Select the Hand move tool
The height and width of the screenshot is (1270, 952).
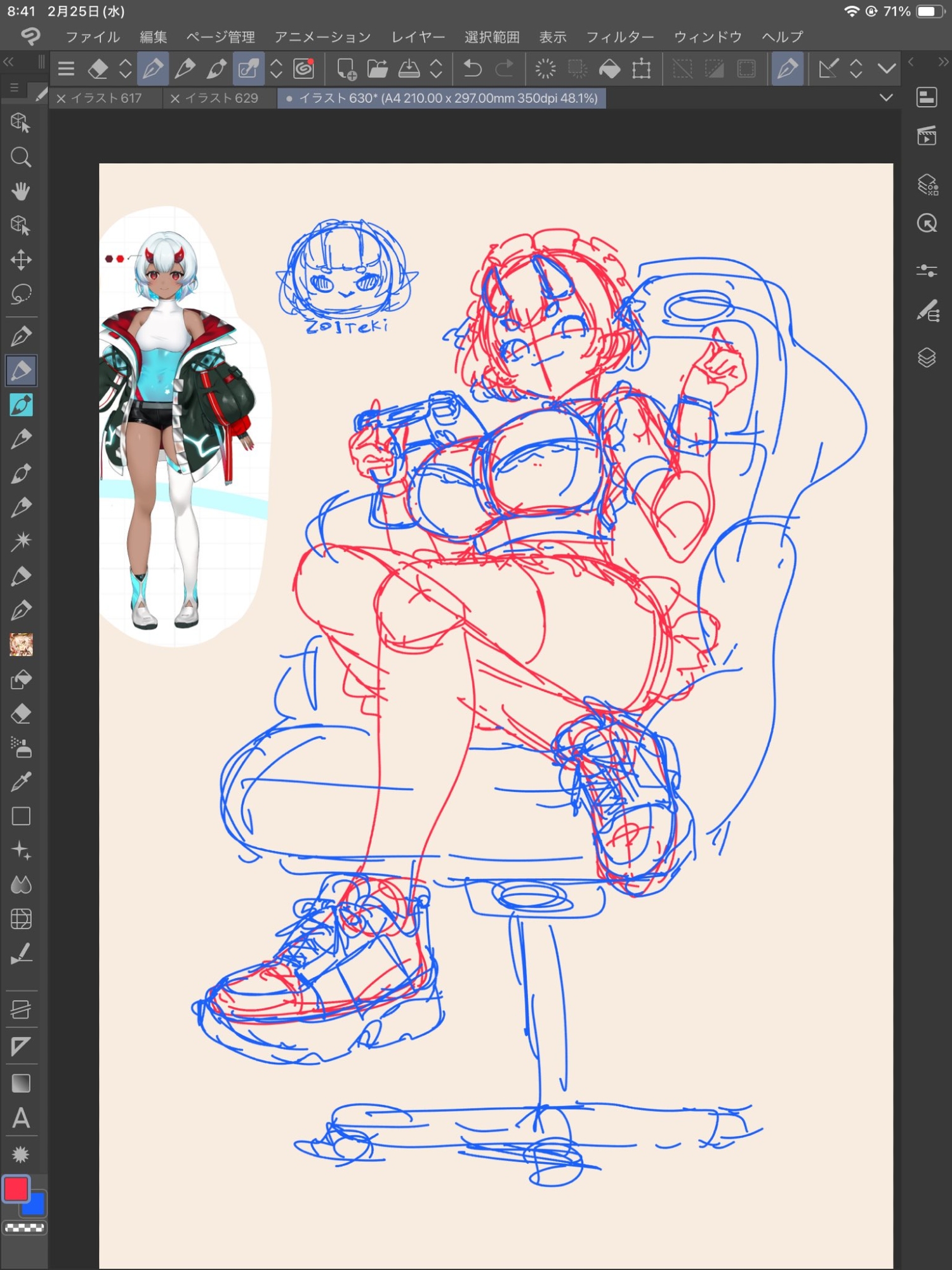point(21,191)
